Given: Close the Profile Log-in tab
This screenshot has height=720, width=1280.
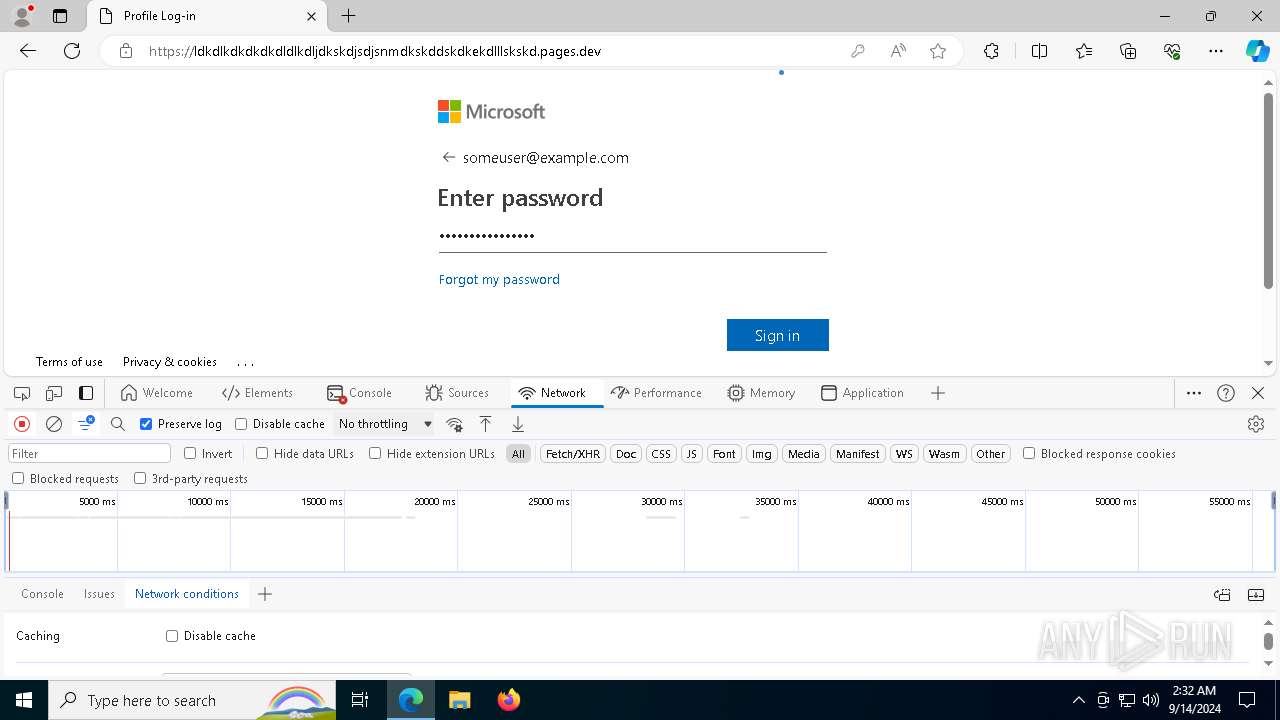Looking at the screenshot, I should point(312,16).
